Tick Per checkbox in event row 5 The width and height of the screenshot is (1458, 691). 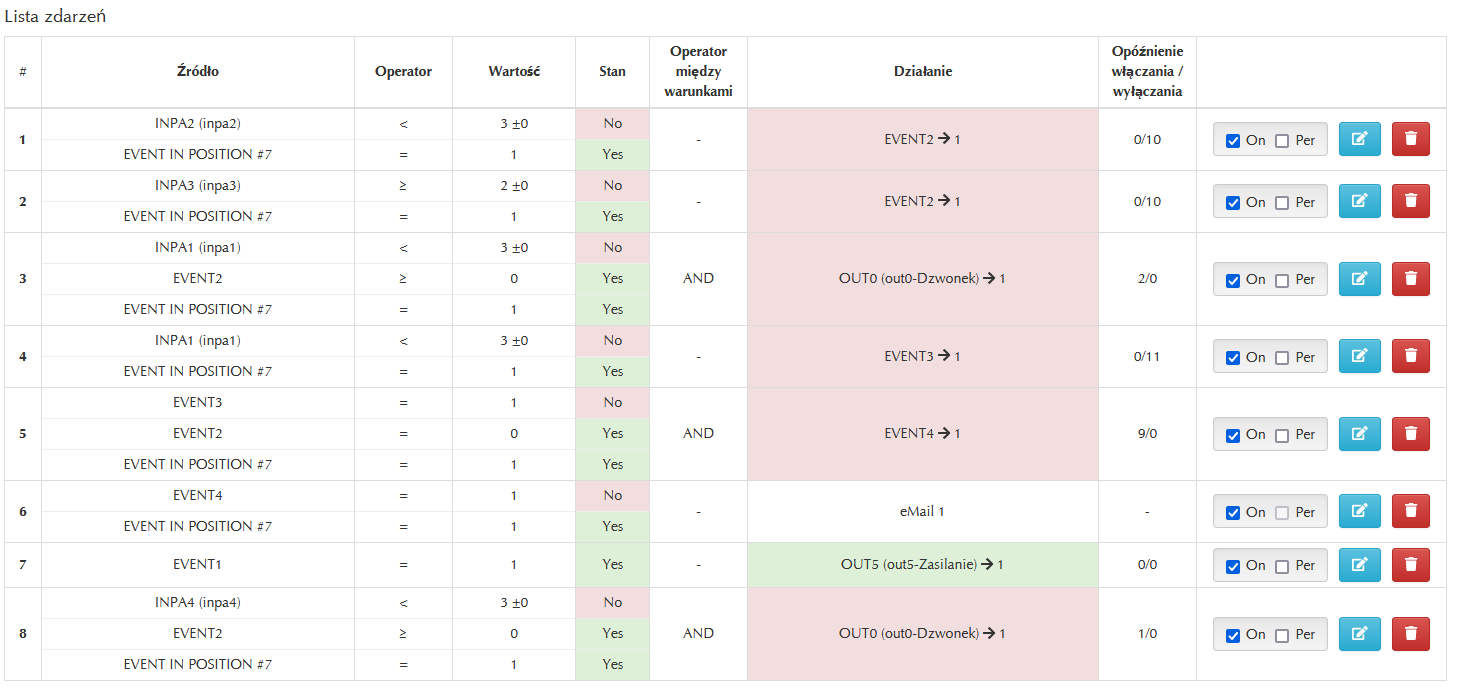tap(1282, 436)
